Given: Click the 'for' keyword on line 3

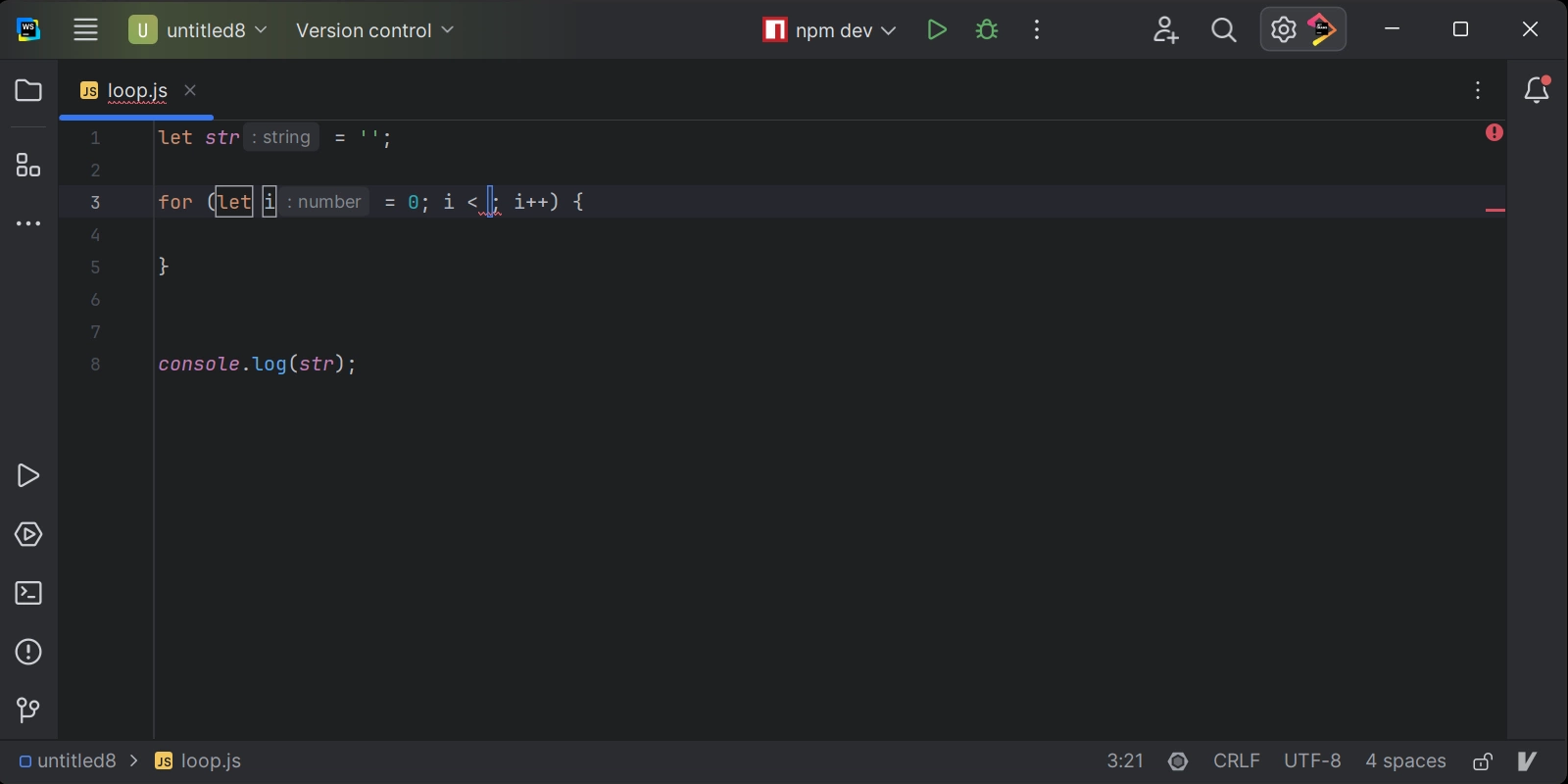Looking at the screenshot, I should (175, 202).
